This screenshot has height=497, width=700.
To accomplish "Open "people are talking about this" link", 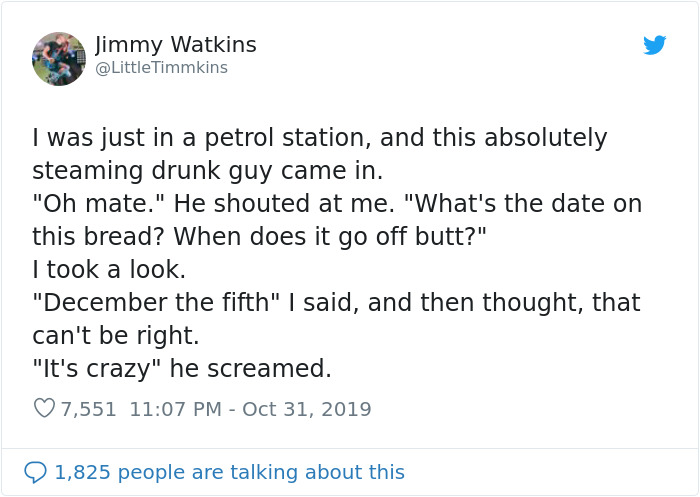I will (264, 472).
